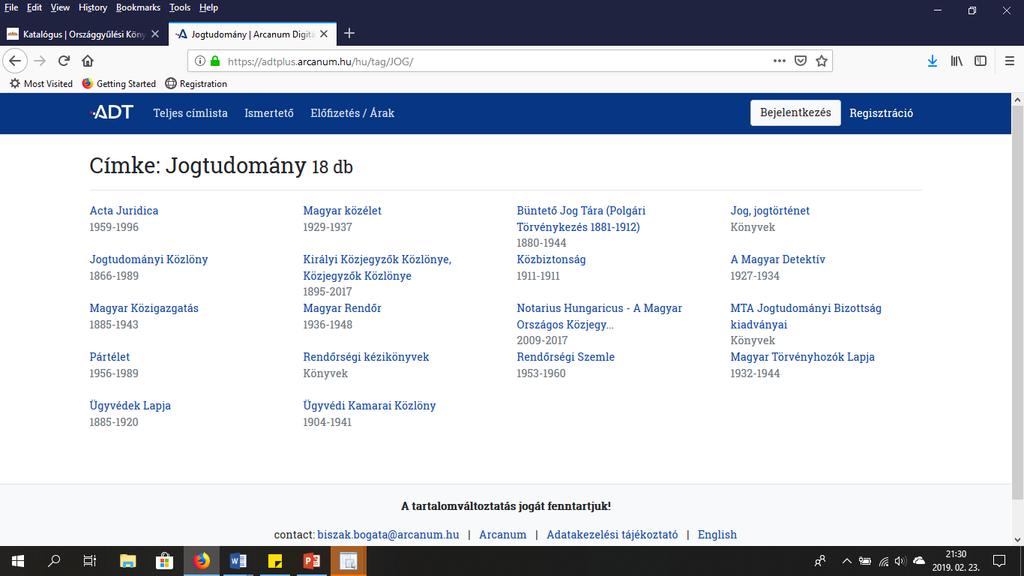Save page to Pocket
Screen dimensions: 1024x576
click(800, 61)
